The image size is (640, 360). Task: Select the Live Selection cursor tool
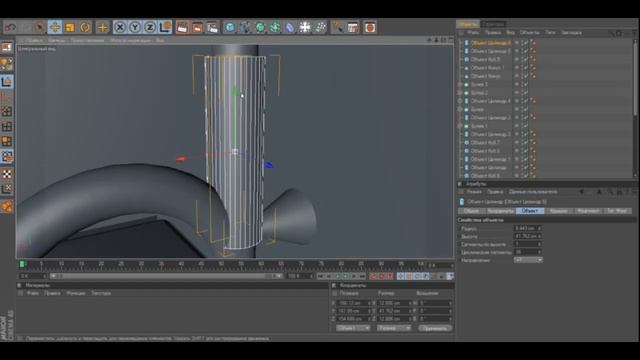coord(40,27)
